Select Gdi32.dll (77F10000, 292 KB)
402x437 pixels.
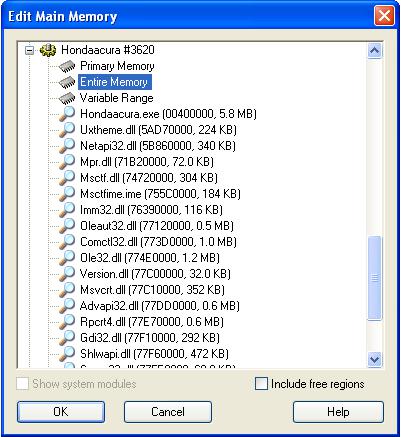click(x=150, y=338)
